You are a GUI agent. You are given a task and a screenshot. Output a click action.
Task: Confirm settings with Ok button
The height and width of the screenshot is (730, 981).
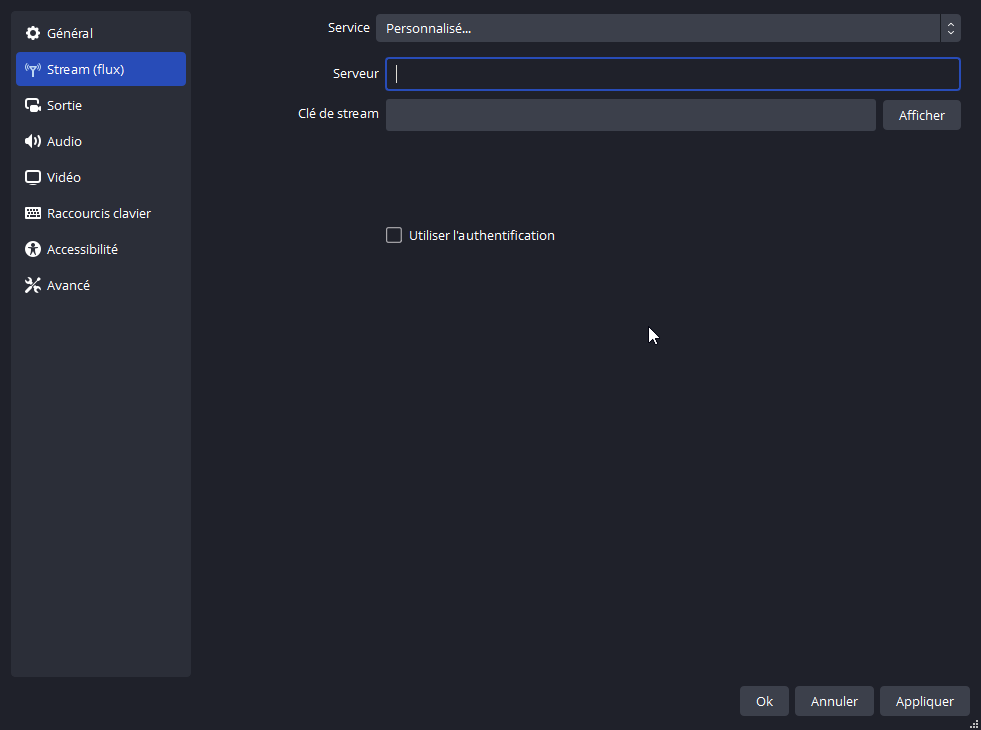pyautogui.click(x=764, y=701)
